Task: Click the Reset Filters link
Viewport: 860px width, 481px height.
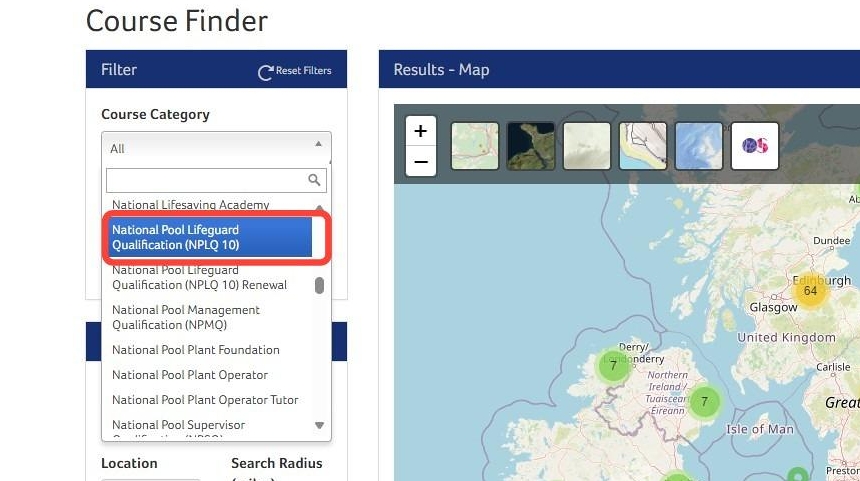Action: [x=295, y=71]
